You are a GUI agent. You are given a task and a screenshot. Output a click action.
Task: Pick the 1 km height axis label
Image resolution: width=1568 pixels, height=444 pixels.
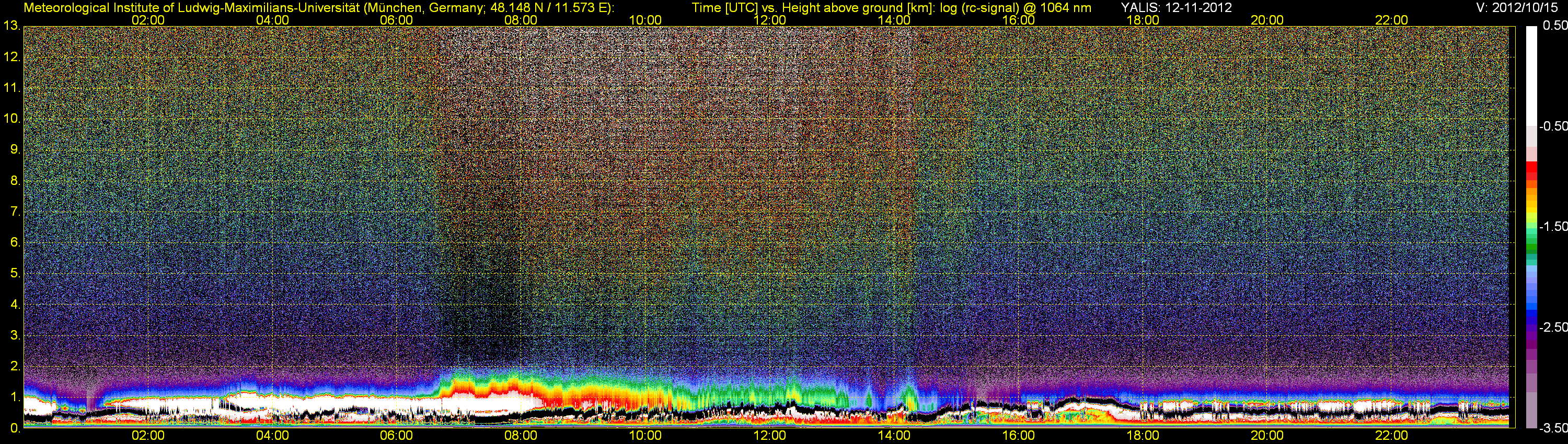point(15,397)
